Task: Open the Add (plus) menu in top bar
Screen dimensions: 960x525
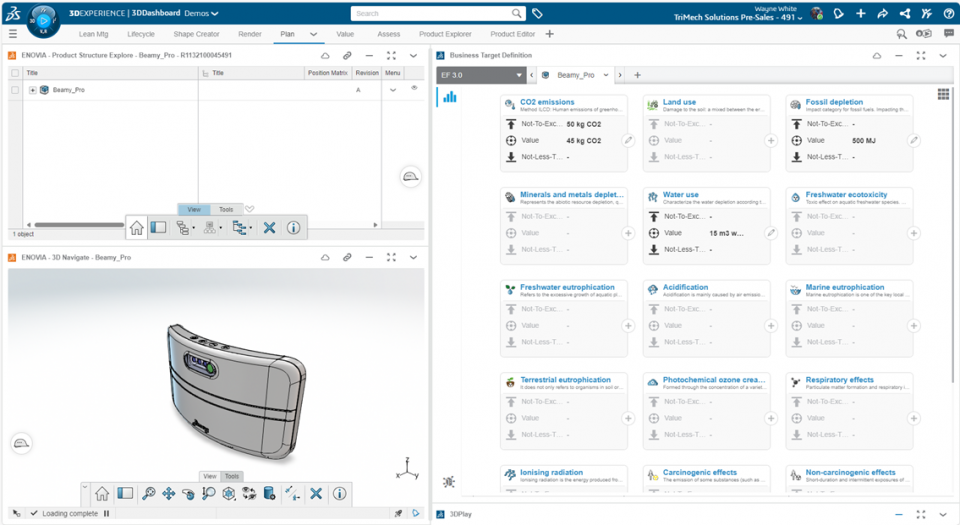Action: click(x=860, y=13)
